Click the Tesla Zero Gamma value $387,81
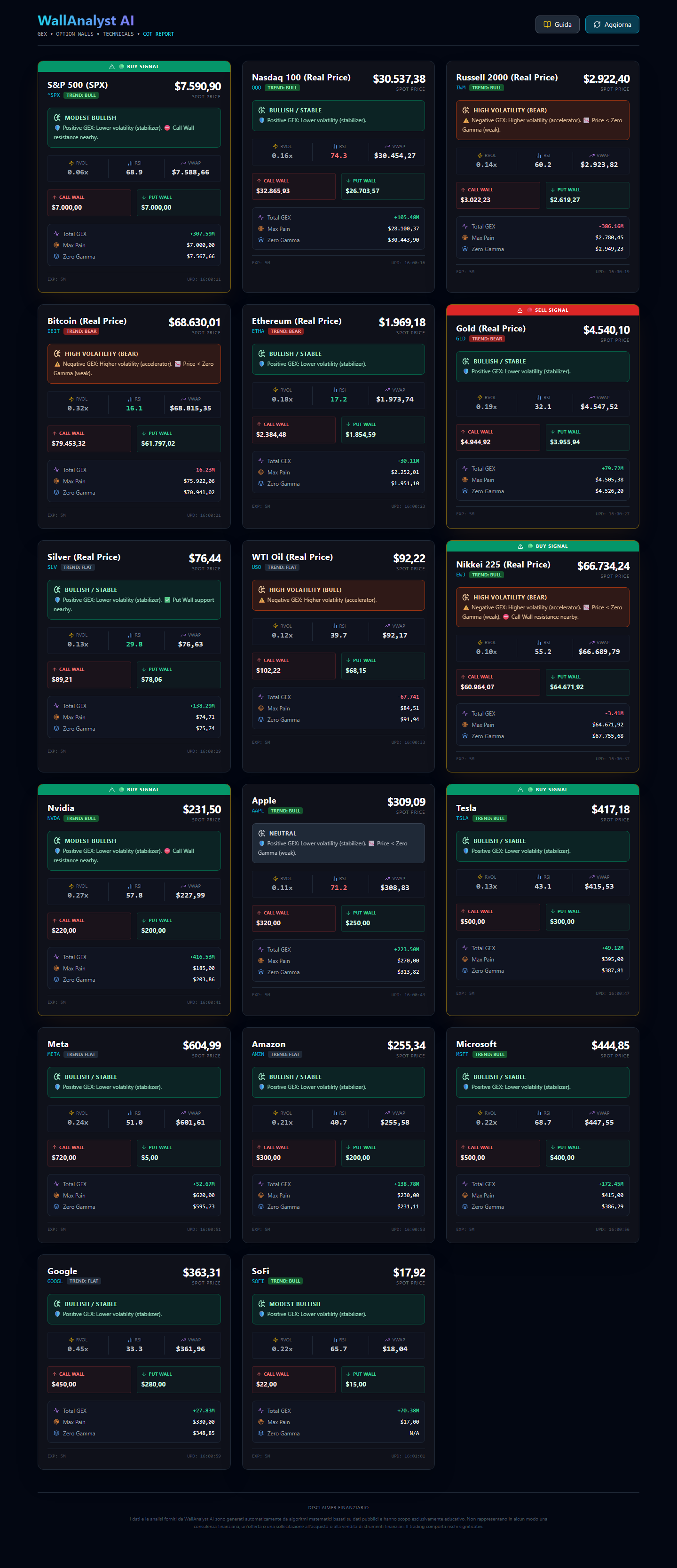This screenshot has height=1568, width=677. coord(613,971)
